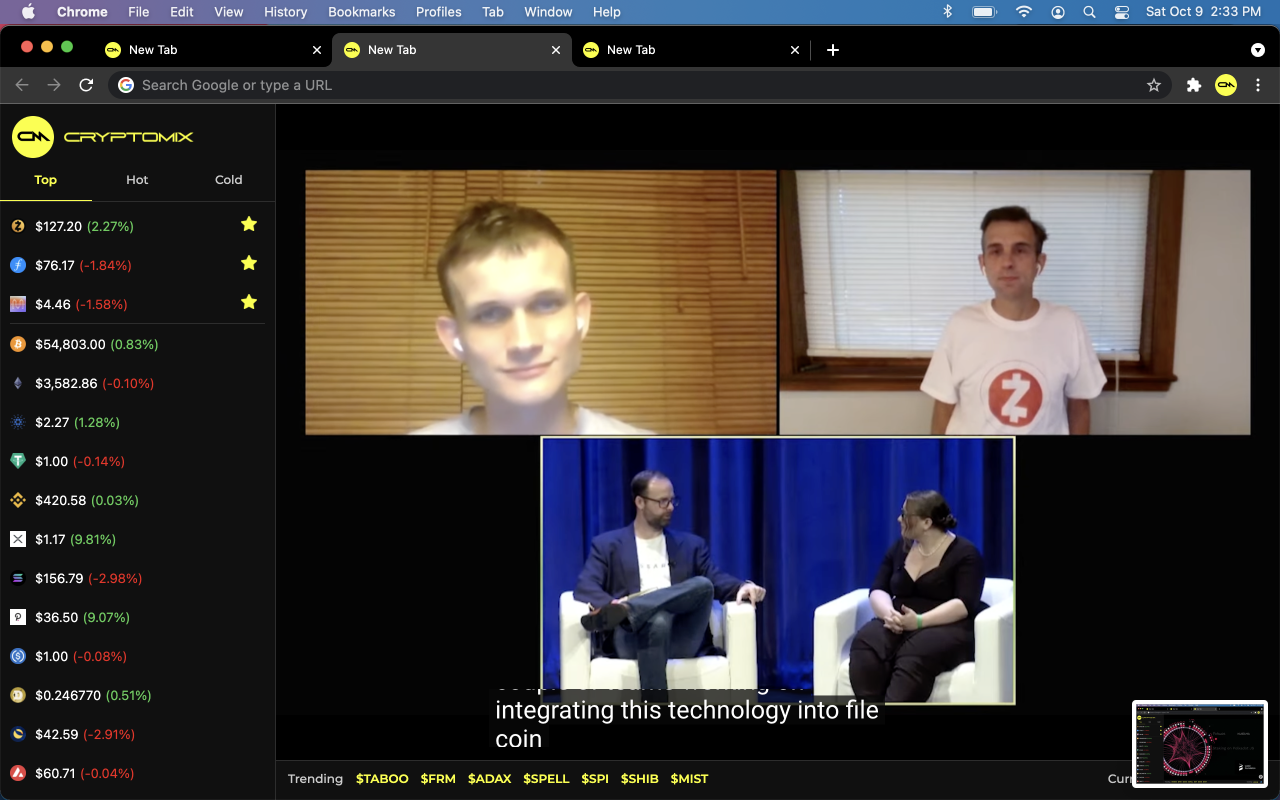Select the Solana icon at $156.79

click(18, 578)
